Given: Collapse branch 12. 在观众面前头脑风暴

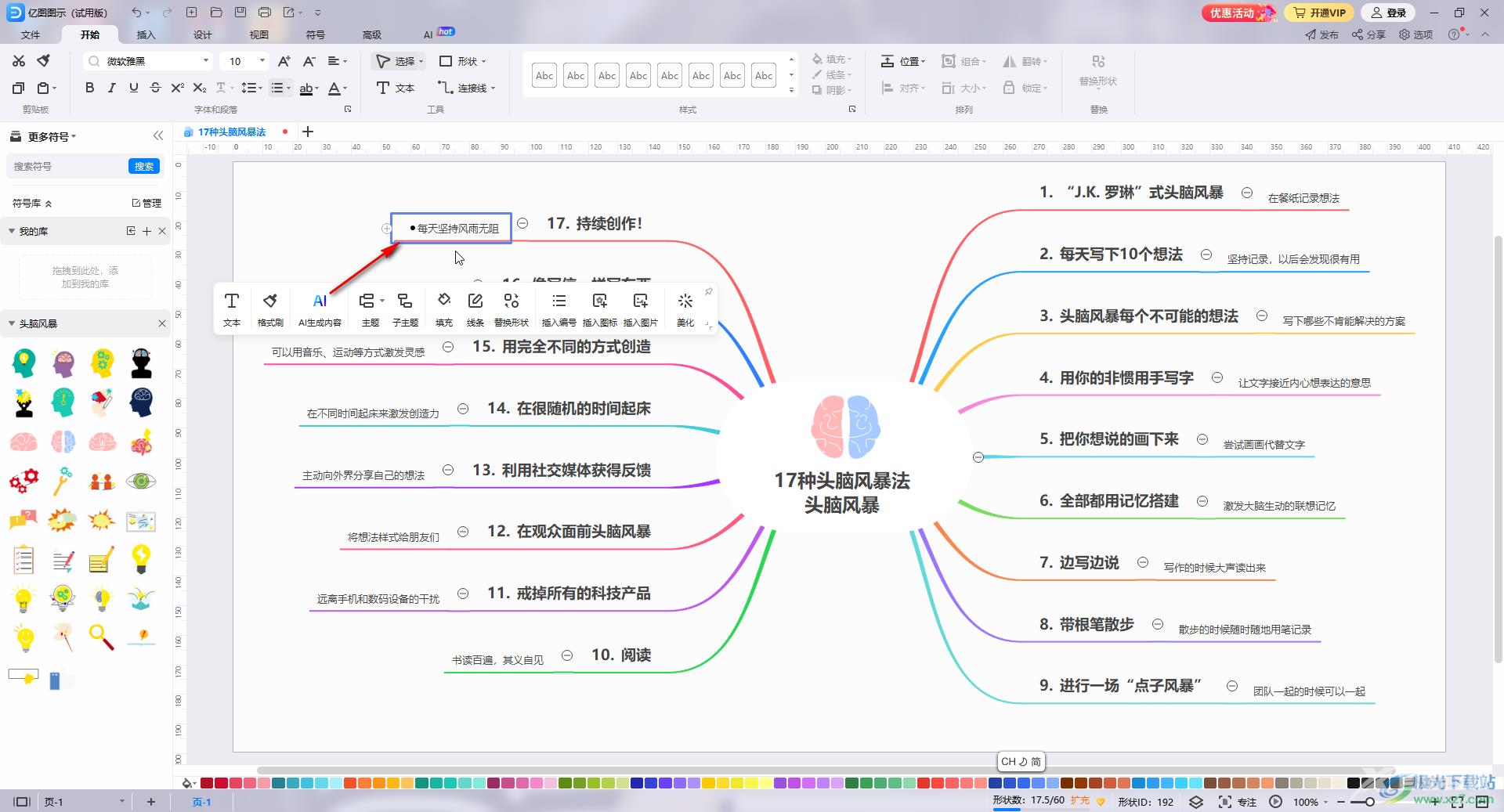Looking at the screenshot, I should point(463,532).
